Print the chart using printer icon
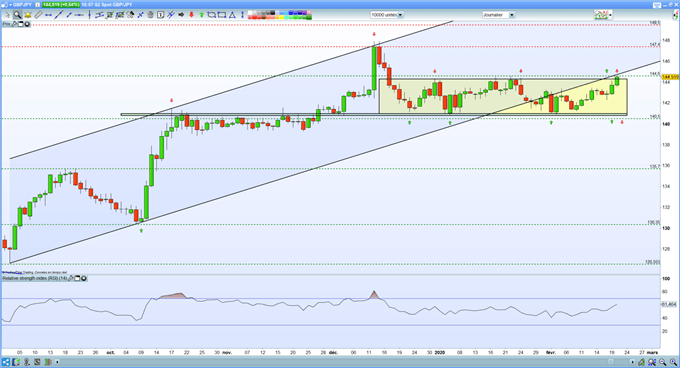The height and width of the screenshot is (368, 680). [x=657, y=5]
